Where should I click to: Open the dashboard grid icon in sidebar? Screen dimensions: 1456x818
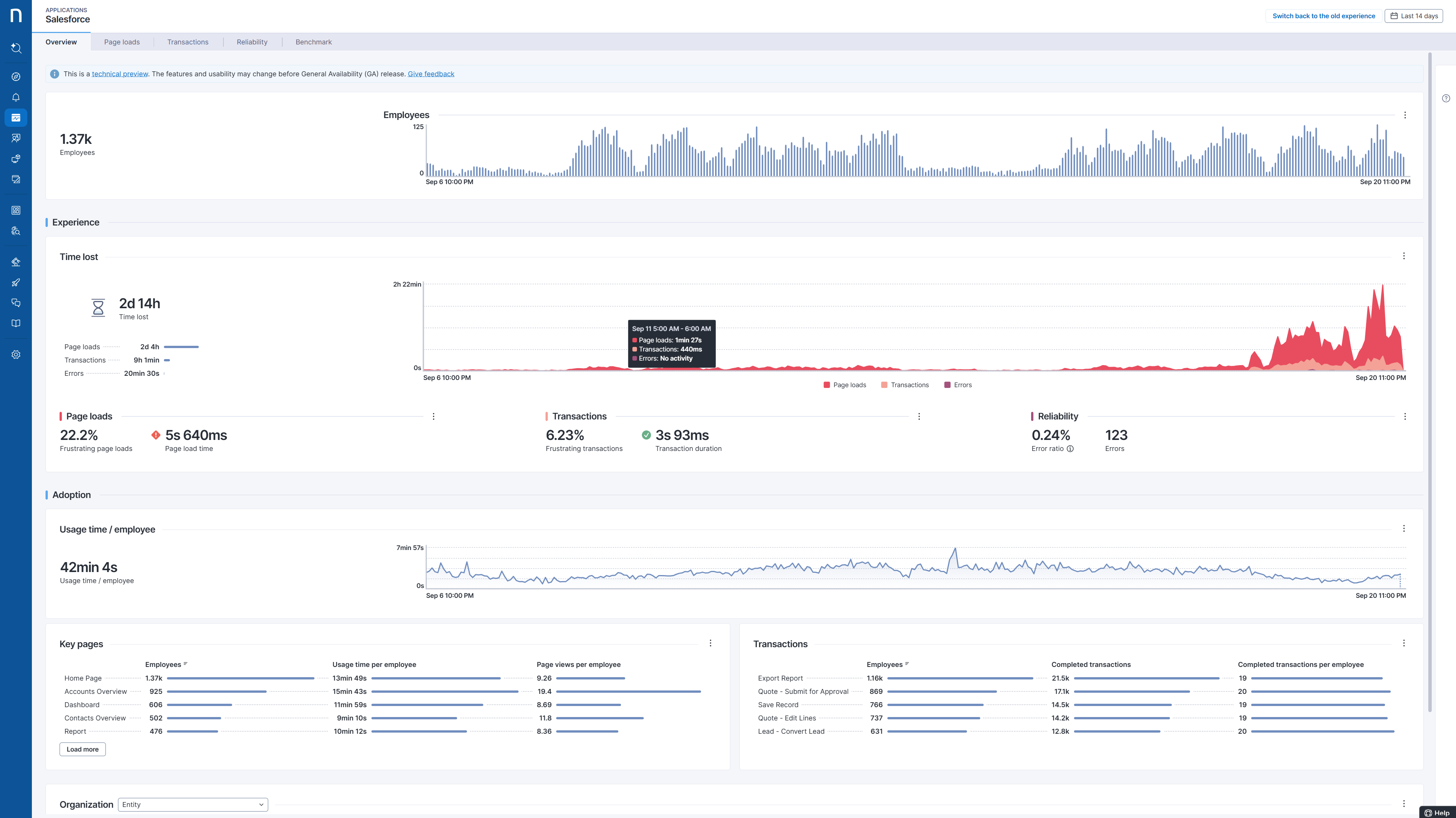[16, 210]
